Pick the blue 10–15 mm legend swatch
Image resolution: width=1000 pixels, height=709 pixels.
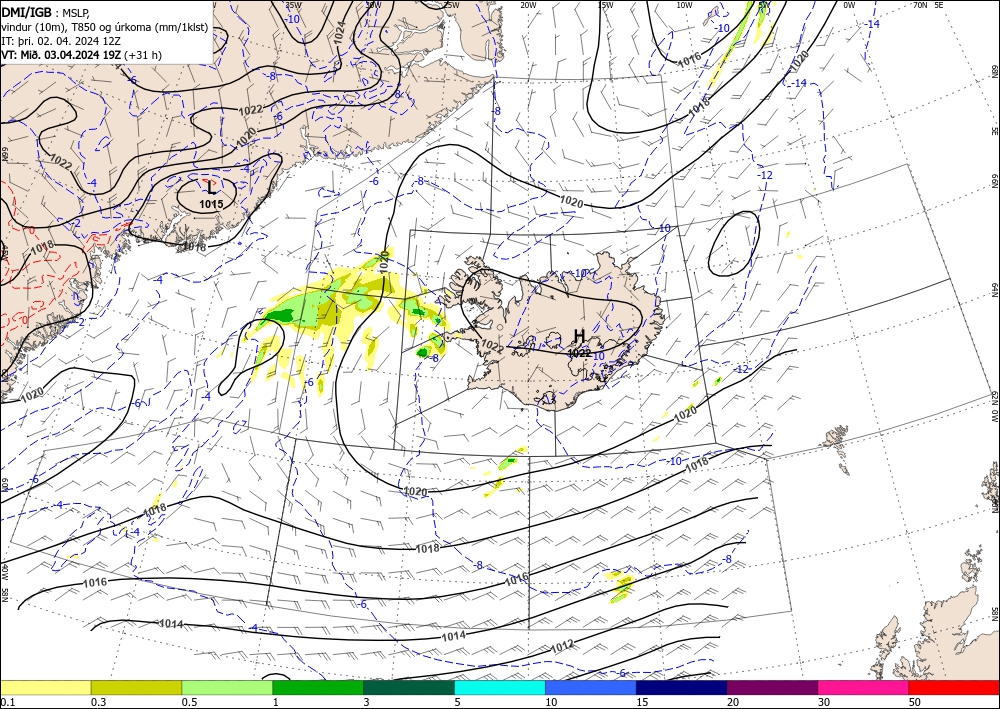(x=591, y=687)
